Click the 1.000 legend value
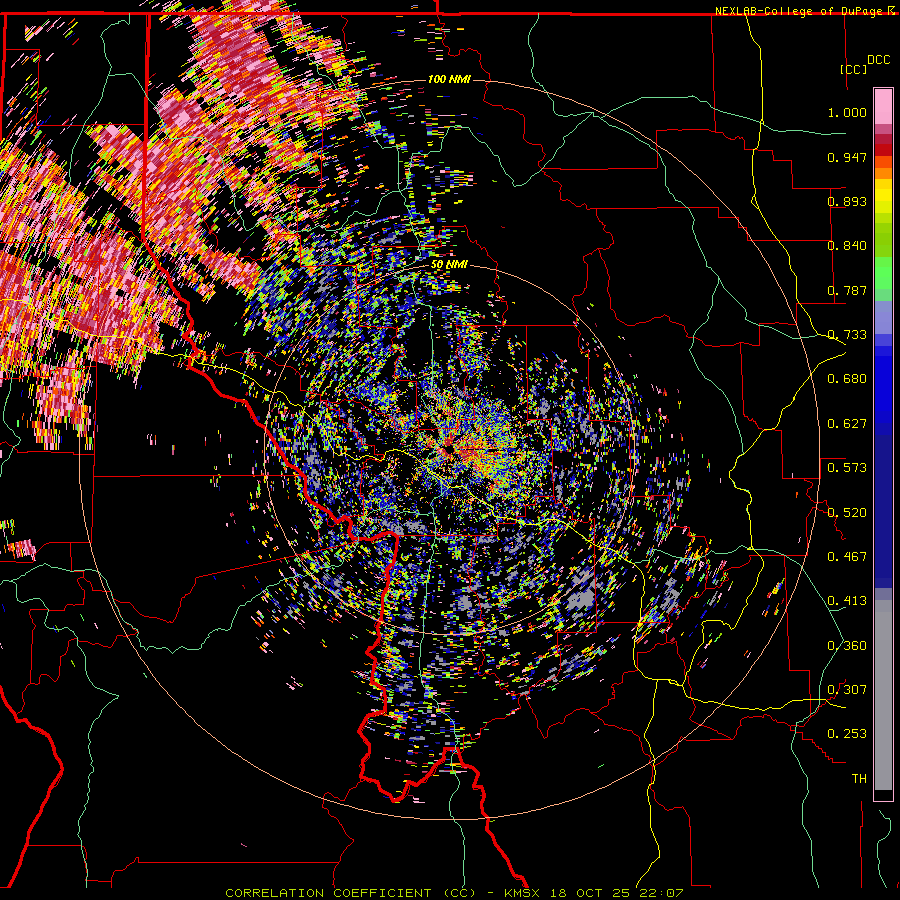900x900 pixels. (x=847, y=112)
